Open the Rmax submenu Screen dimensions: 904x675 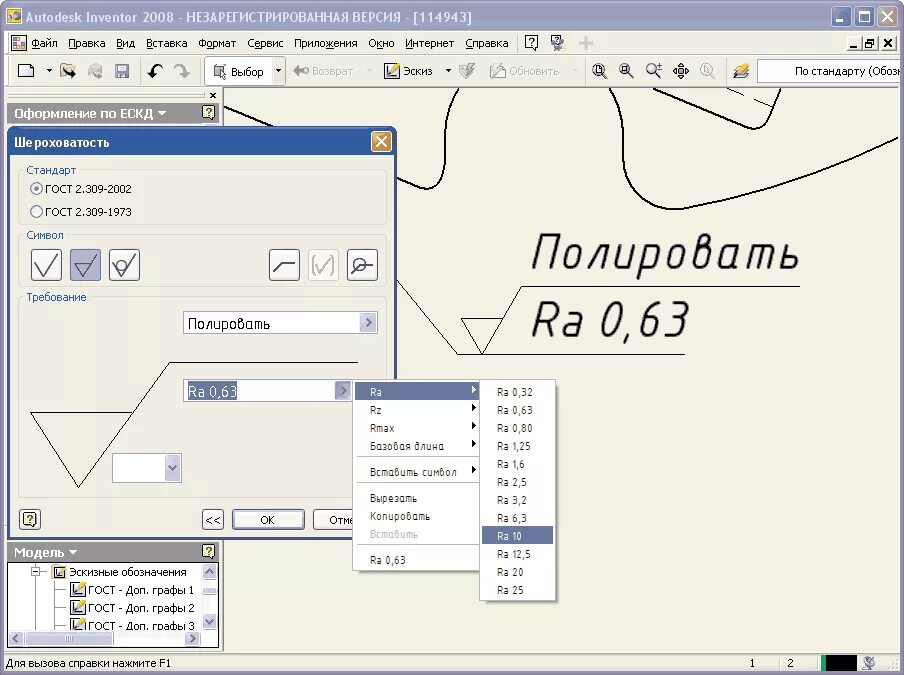[417, 428]
